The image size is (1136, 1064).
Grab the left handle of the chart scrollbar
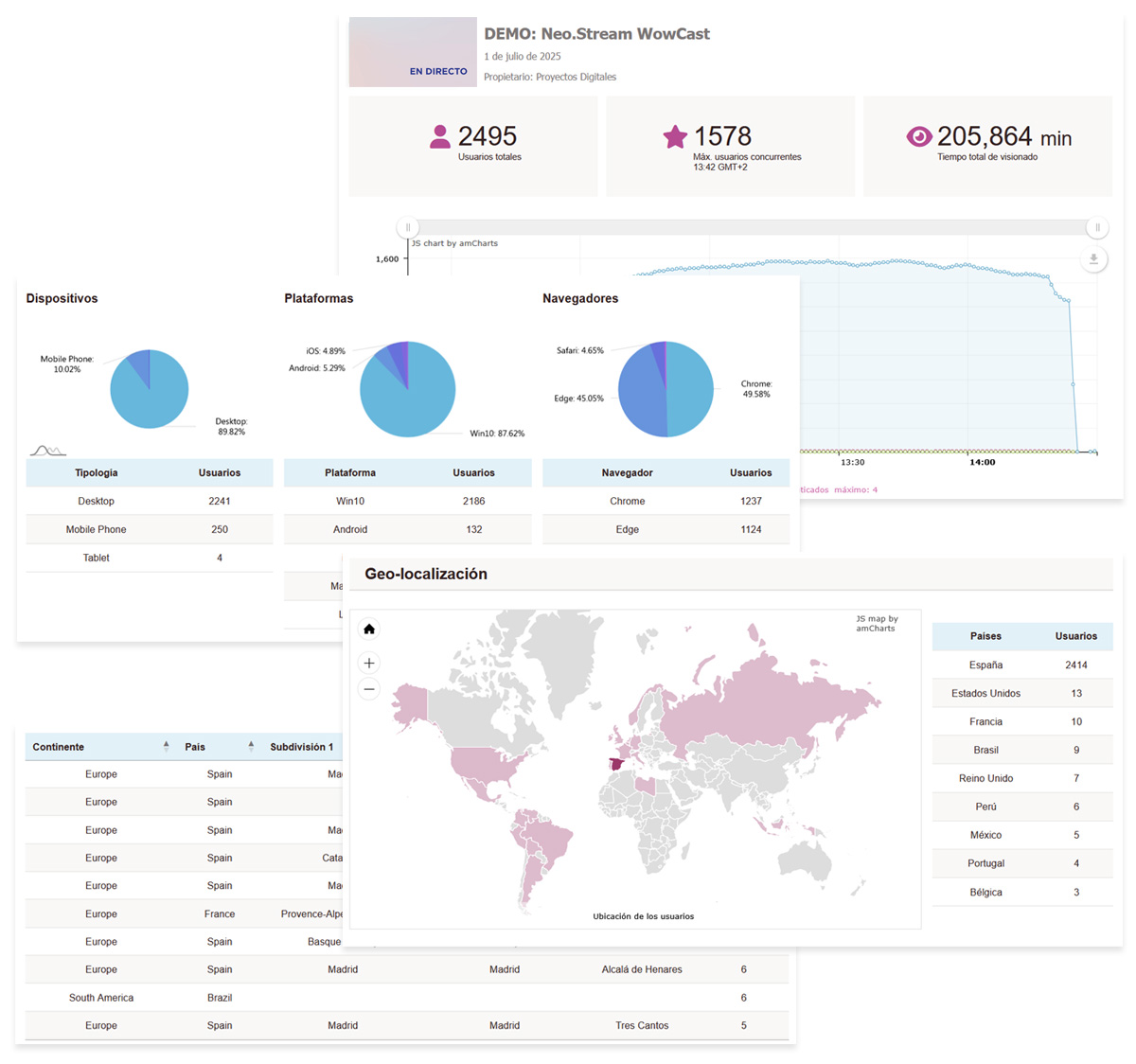click(x=408, y=227)
